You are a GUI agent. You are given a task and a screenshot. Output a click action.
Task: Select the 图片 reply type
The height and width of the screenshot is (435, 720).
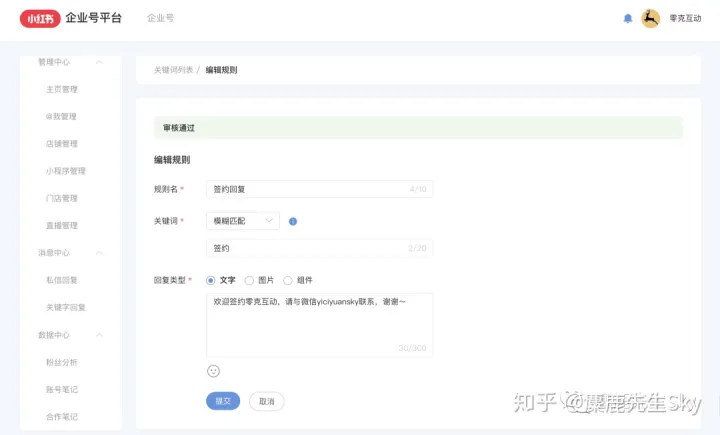tap(249, 280)
